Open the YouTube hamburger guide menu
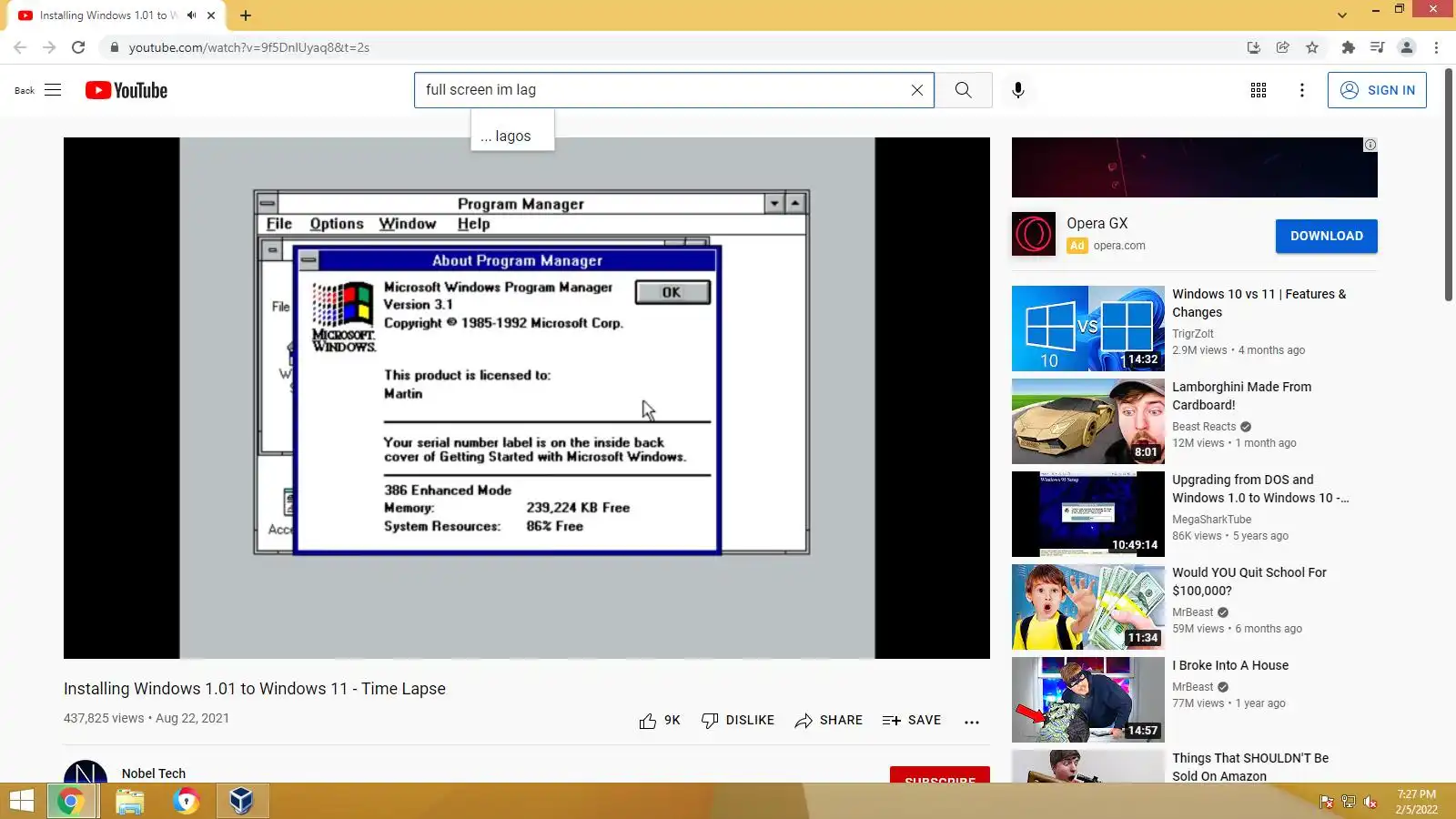 pos(53,90)
